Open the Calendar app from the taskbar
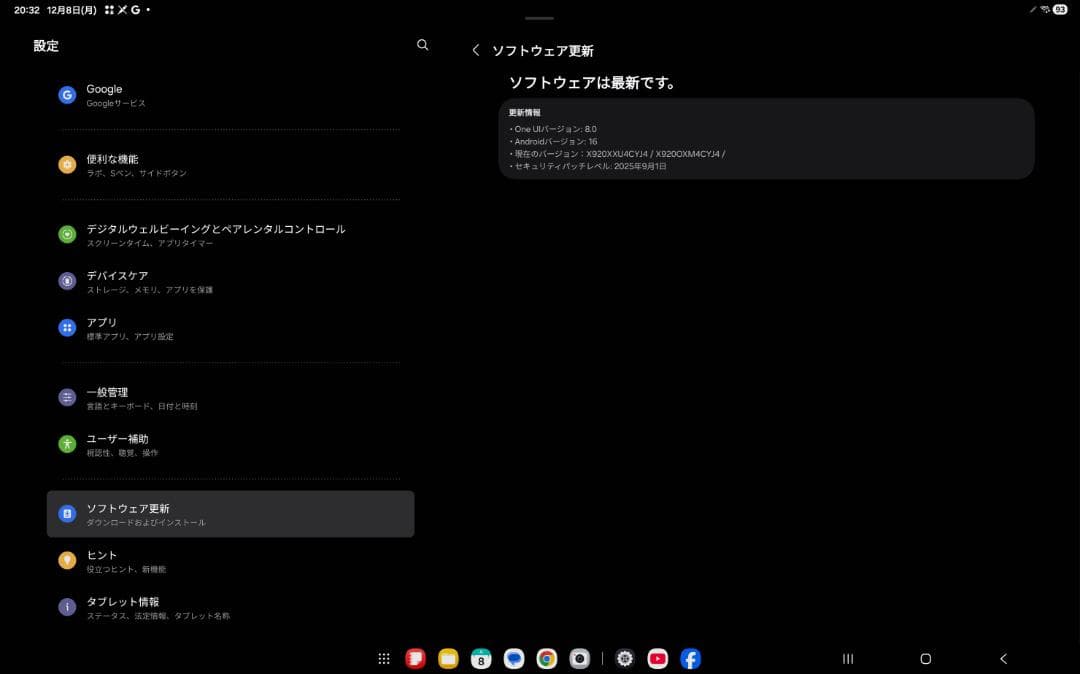Screen dimensions: 1080x674 tap(481, 658)
